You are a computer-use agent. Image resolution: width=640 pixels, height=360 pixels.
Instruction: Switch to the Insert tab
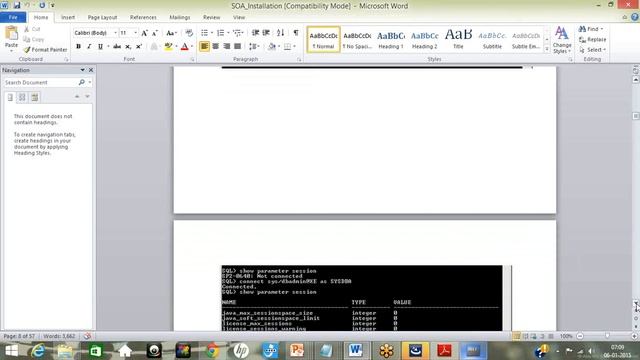tap(68, 18)
